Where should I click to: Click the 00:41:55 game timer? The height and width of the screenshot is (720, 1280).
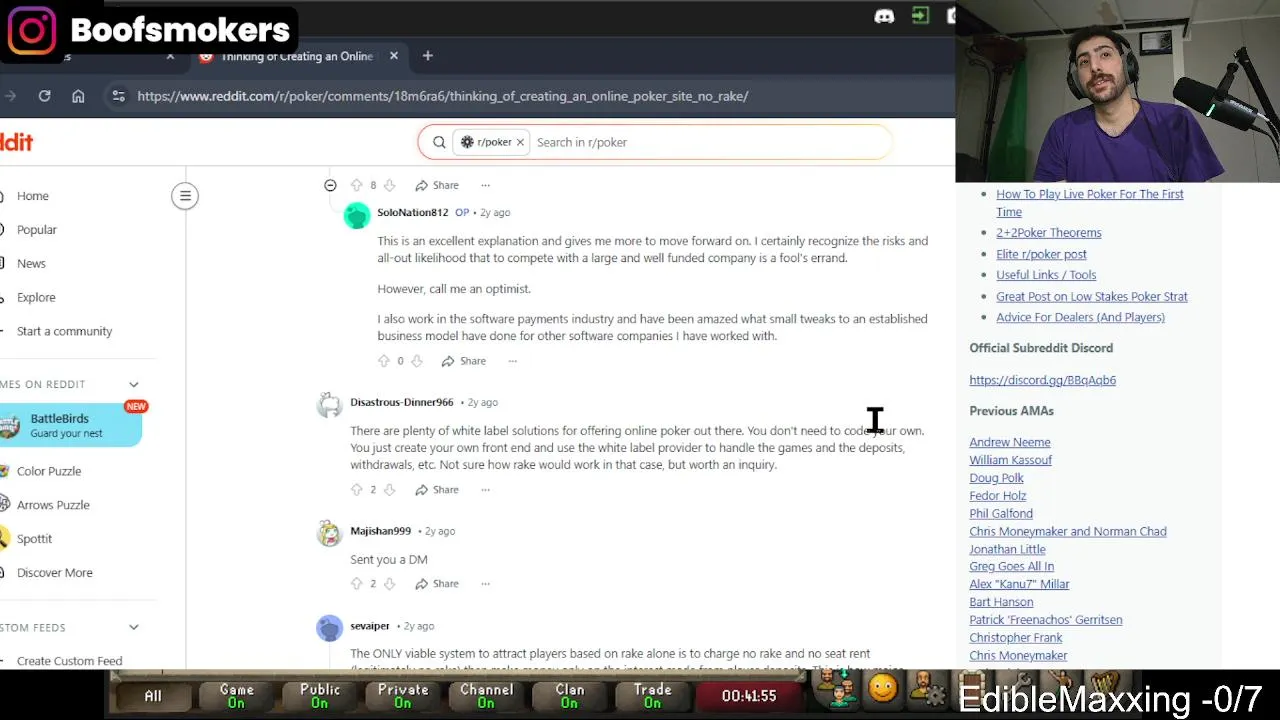[749, 696]
